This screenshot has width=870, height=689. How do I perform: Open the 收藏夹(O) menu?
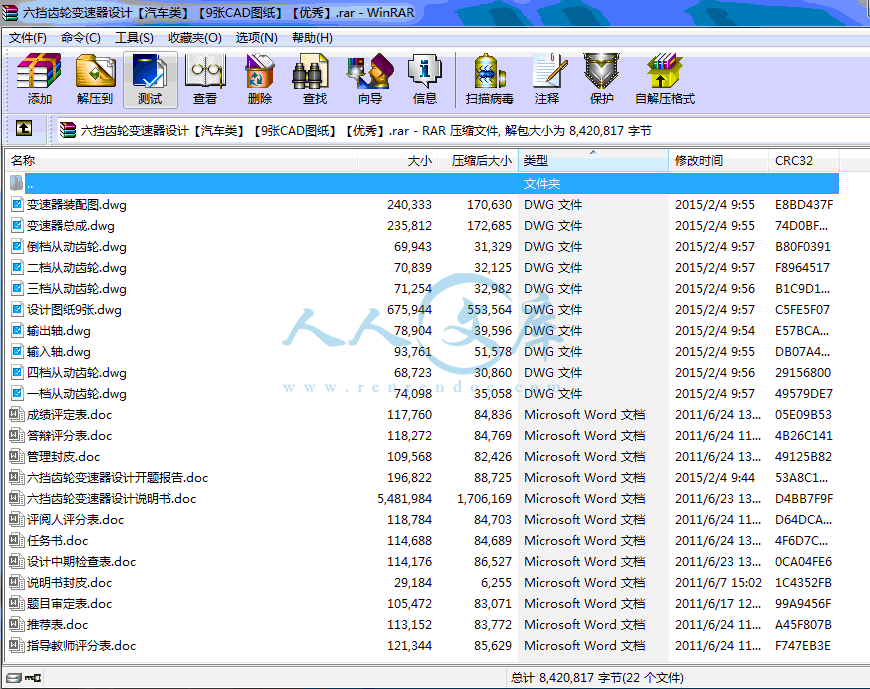tap(195, 38)
